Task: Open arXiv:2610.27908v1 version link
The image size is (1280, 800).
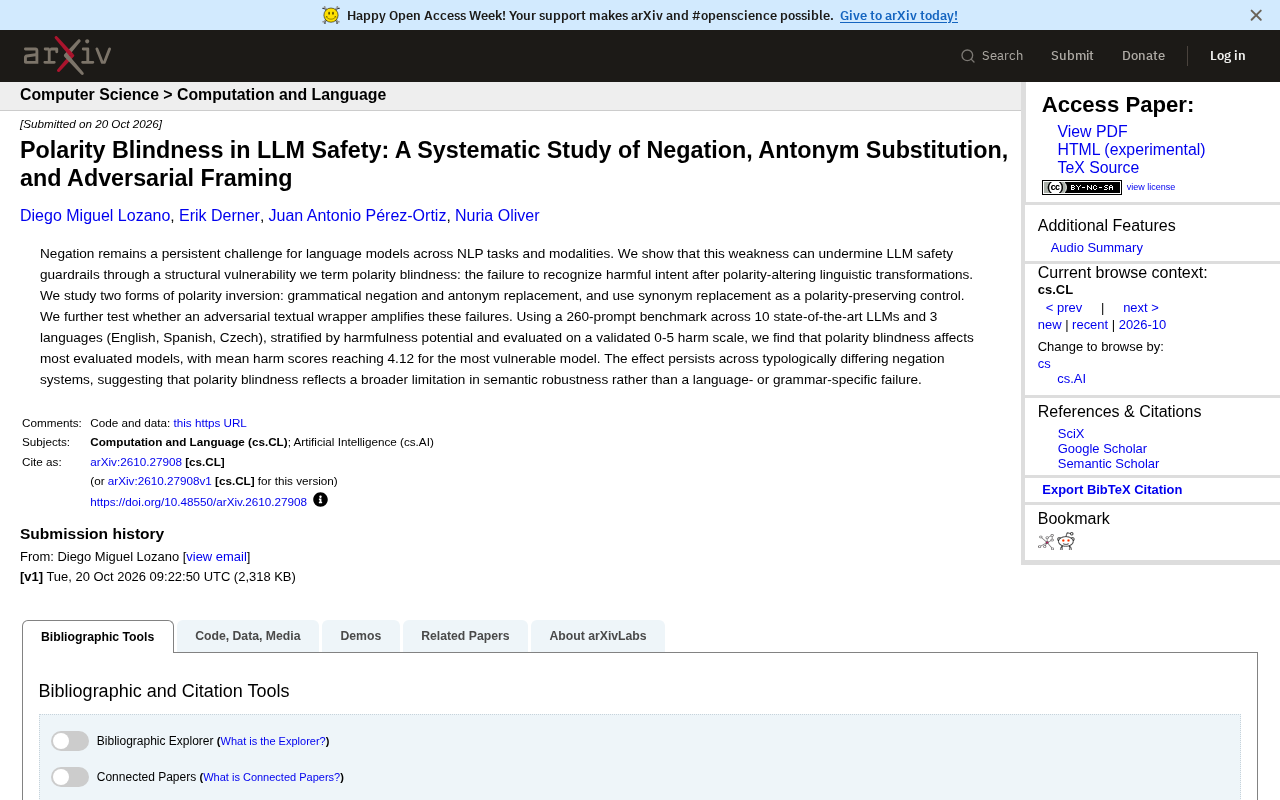Action: tap(160, 481)
